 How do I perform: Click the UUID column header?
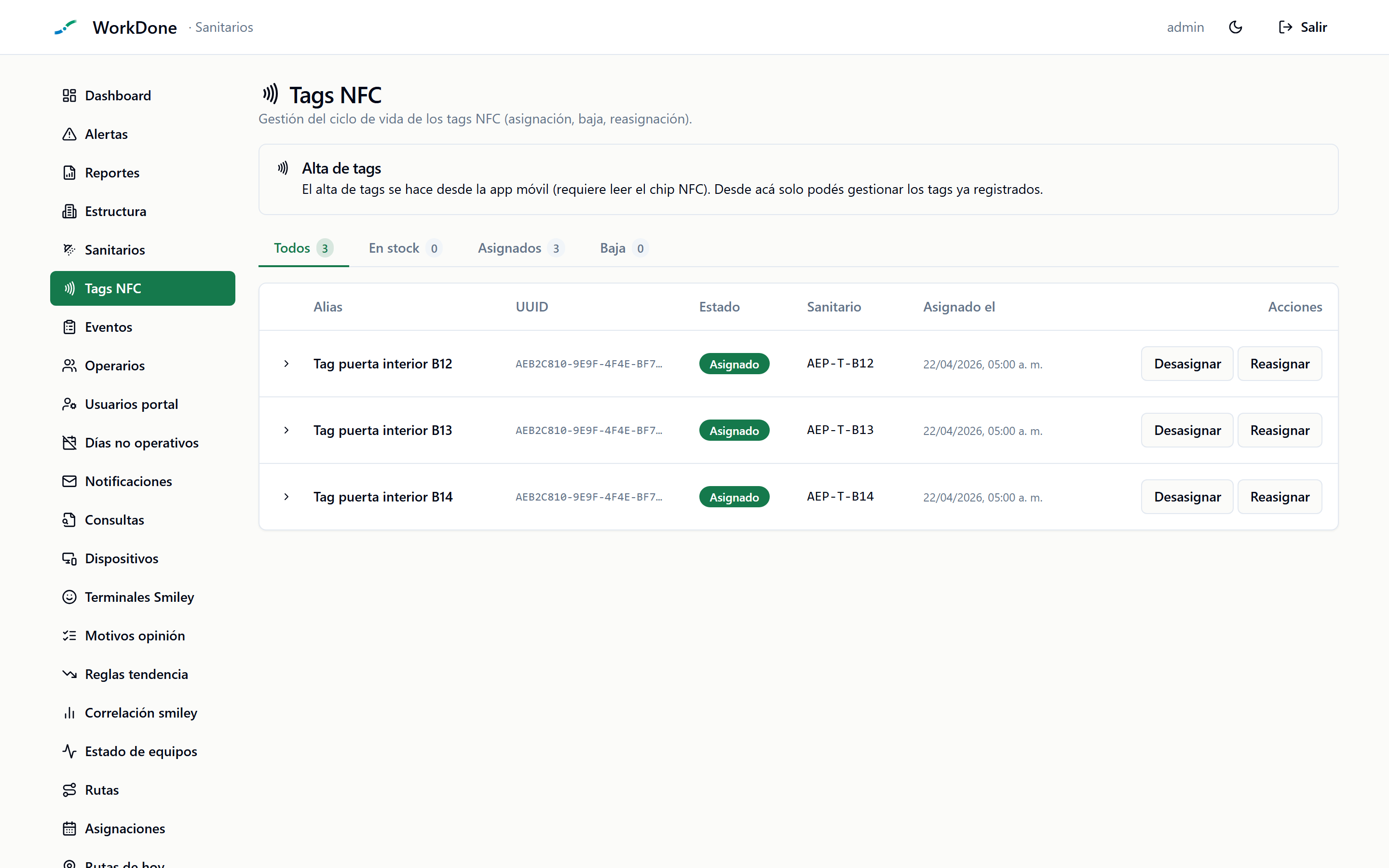(x=531, y=307)
